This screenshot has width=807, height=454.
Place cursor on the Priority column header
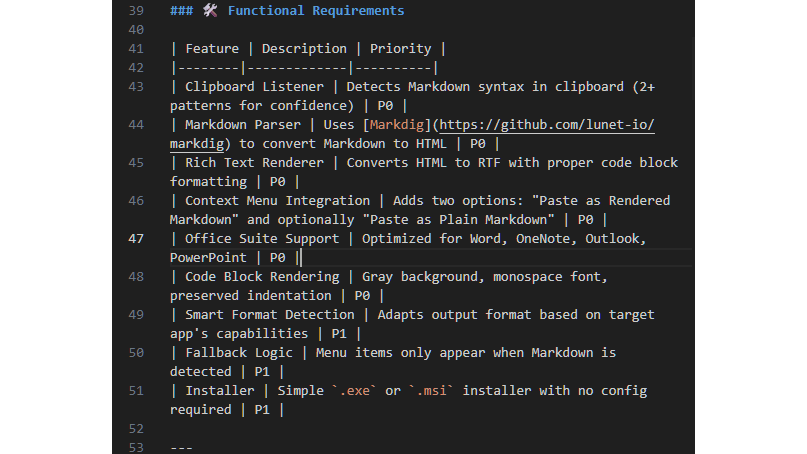pos(400,49)
